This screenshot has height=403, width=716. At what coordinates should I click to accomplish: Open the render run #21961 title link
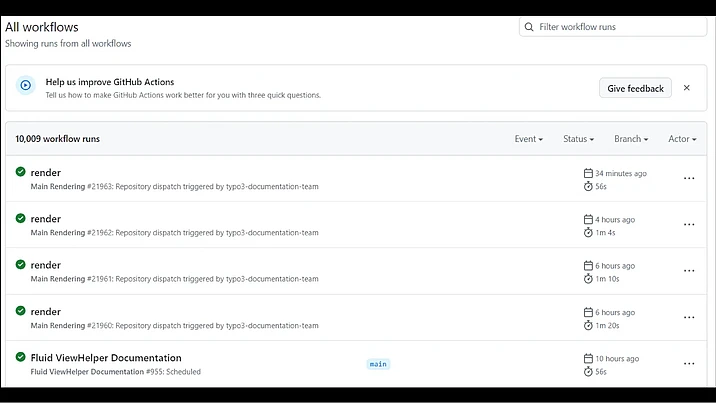[x=46, y=265]
